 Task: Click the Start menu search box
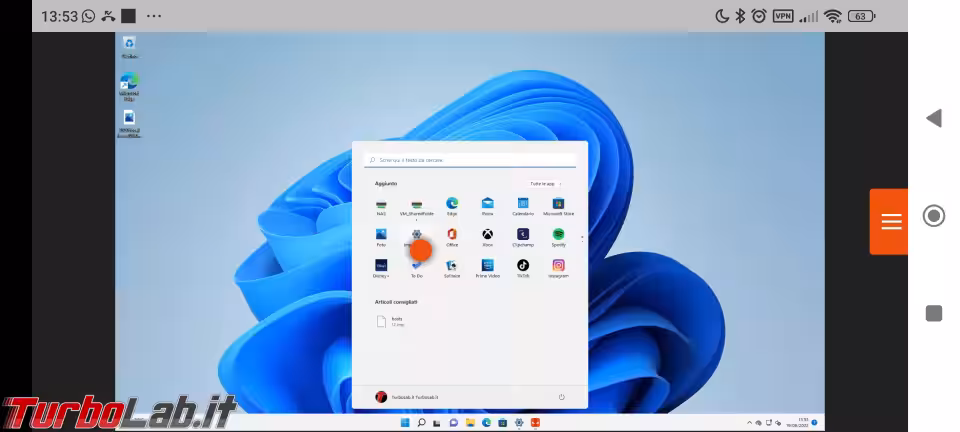(x=470, y=160)
